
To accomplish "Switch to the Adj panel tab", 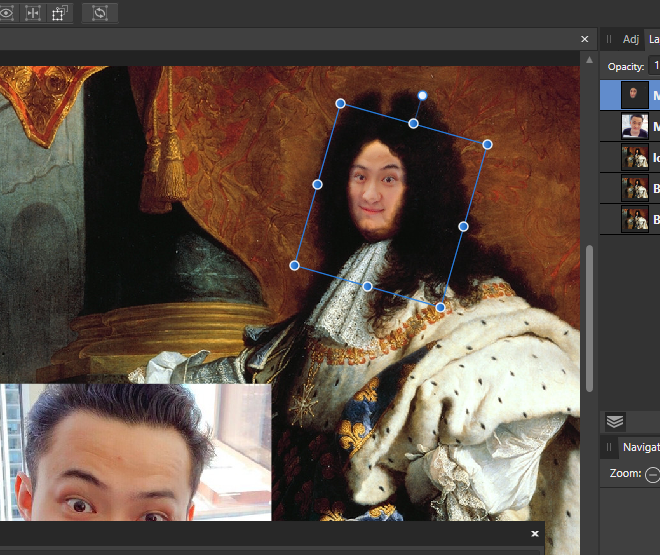I will 631,39.
